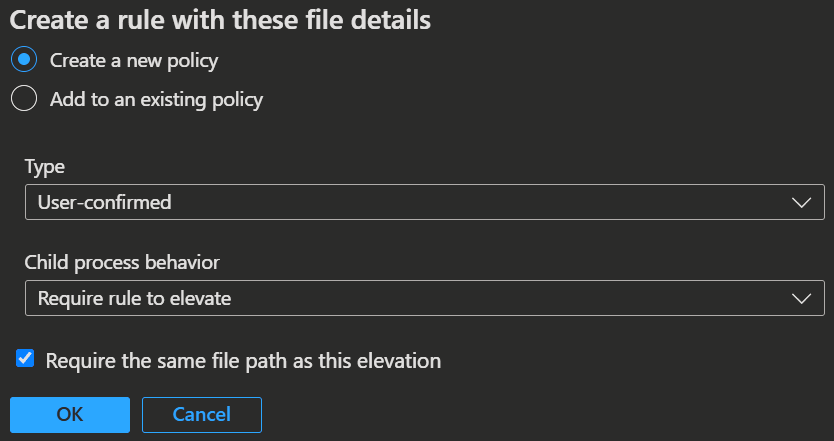Click the 'Create a rule with these file details' heading
Screen dimensions: 834x441
(220, 20)
